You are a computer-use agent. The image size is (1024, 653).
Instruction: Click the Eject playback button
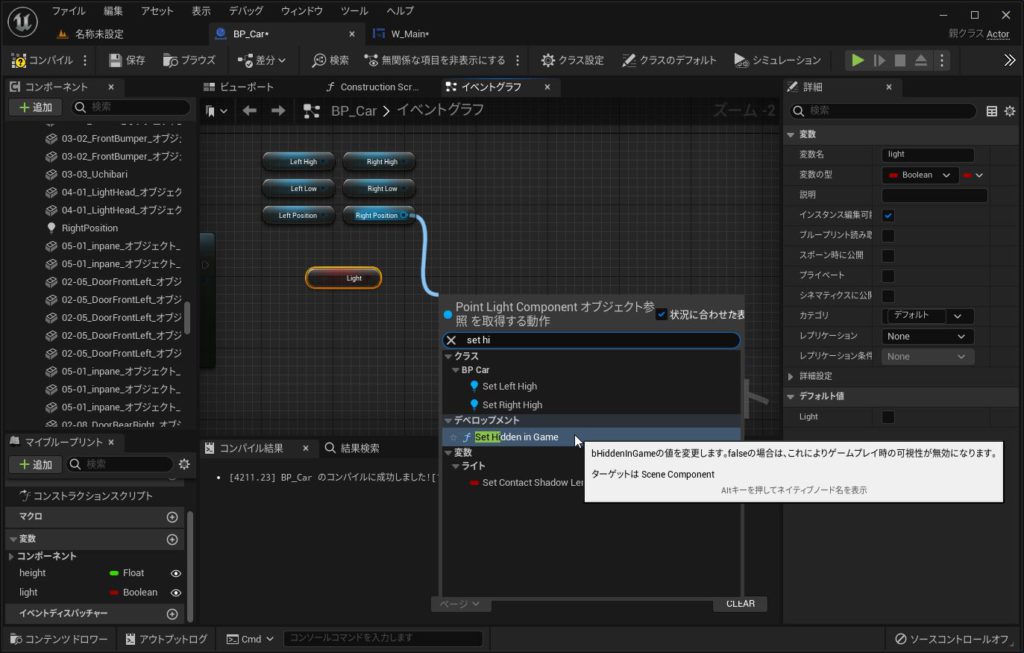(x=921, y=60)
